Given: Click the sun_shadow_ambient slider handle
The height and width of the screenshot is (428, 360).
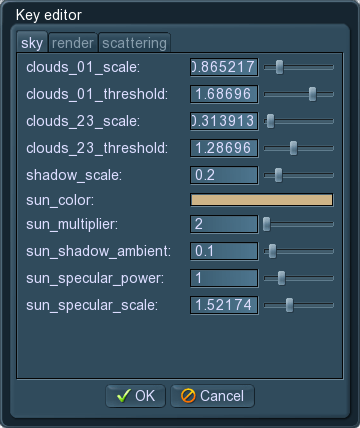Looking at the screenshot, I should coord(272,251).
